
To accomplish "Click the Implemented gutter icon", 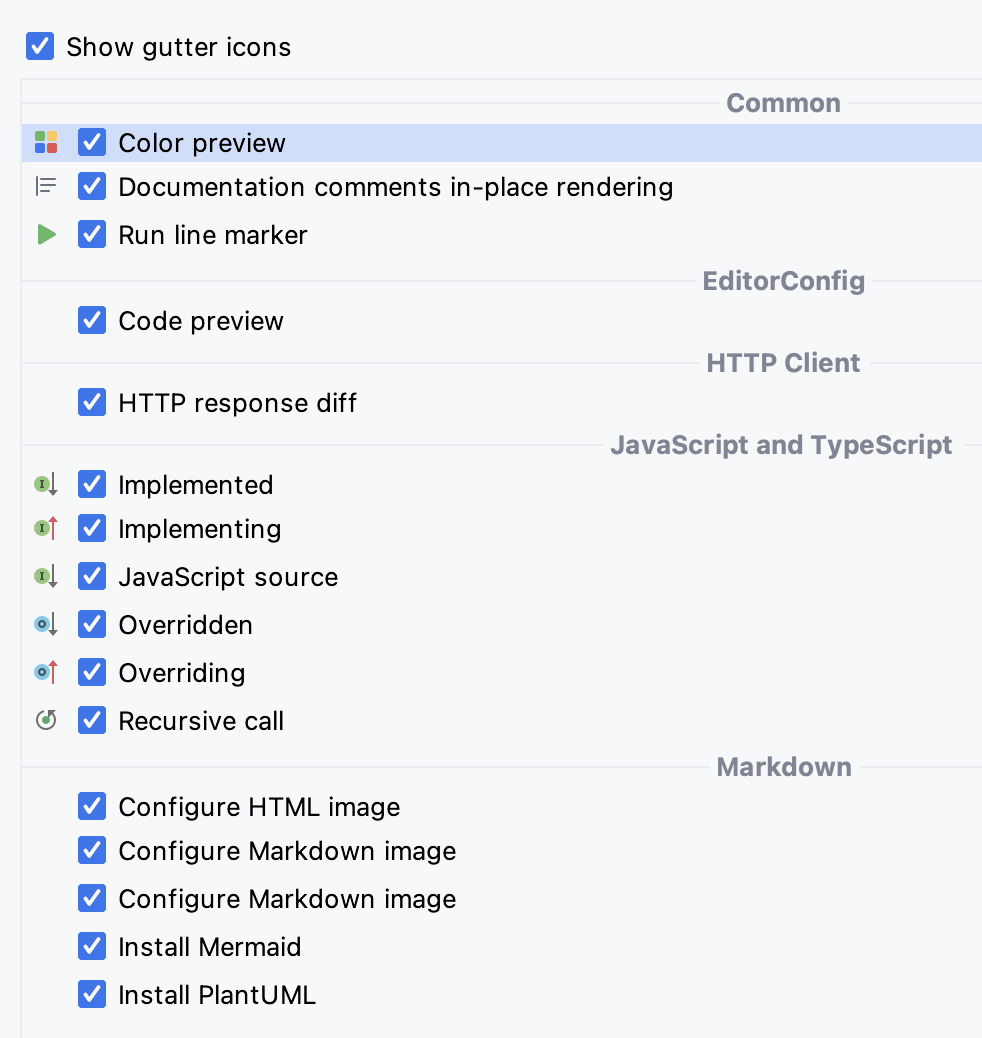I will point(45,484).
